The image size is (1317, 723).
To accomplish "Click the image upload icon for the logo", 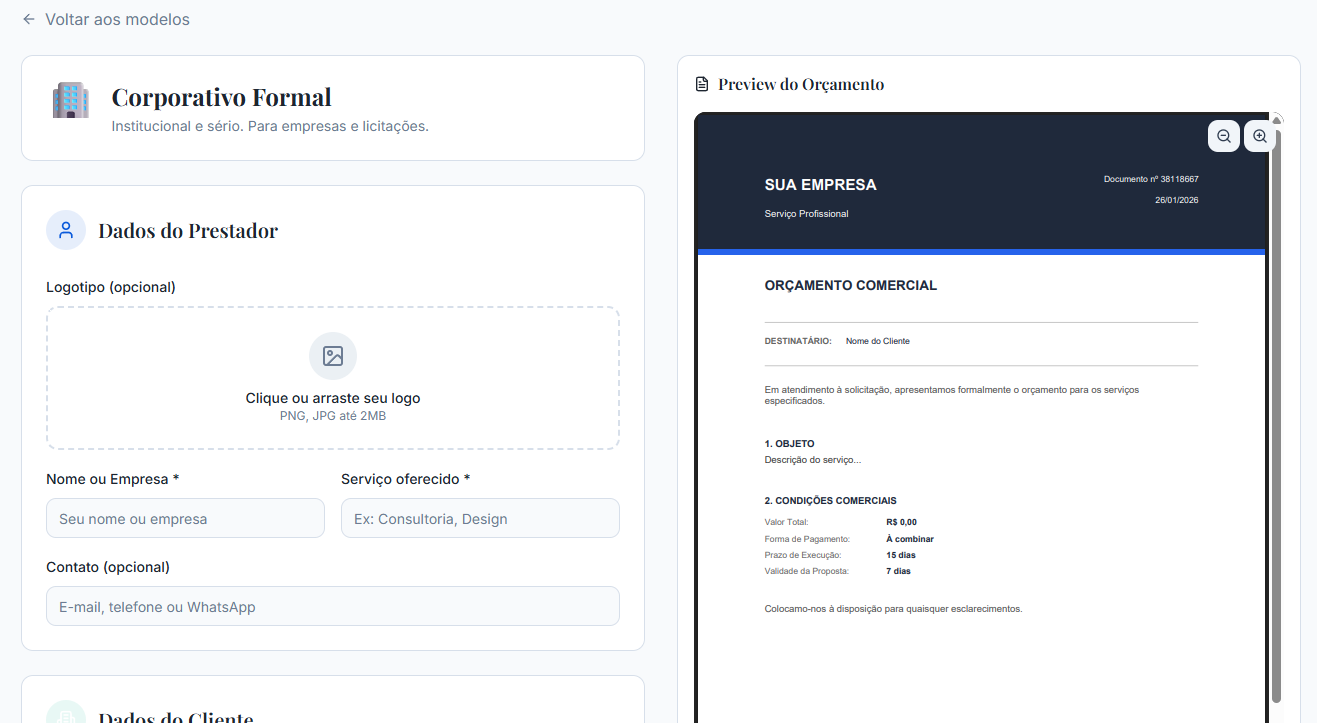I will click(333, 356).
